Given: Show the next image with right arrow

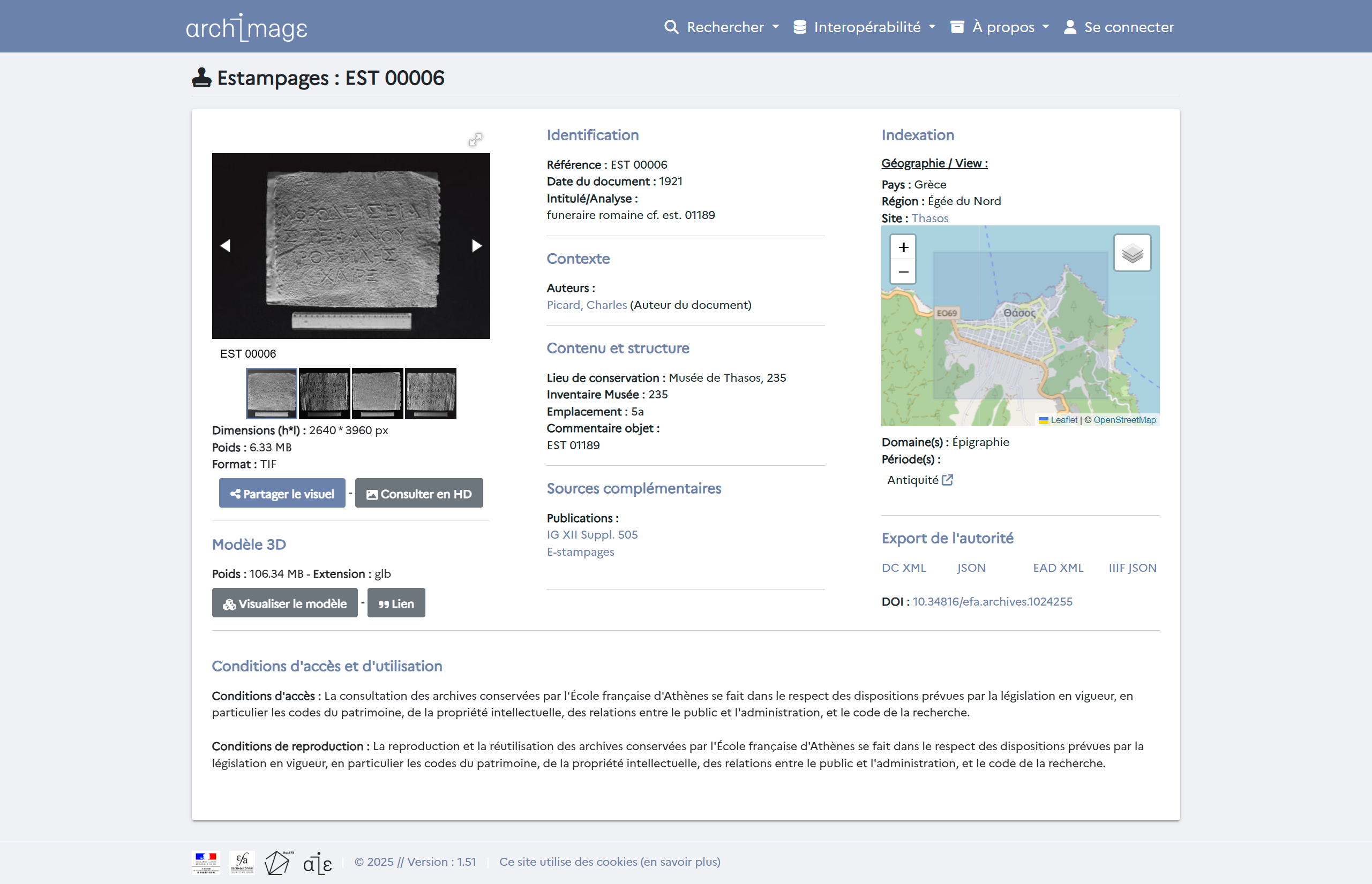Looking at the screenshot, I should point(476,246).
